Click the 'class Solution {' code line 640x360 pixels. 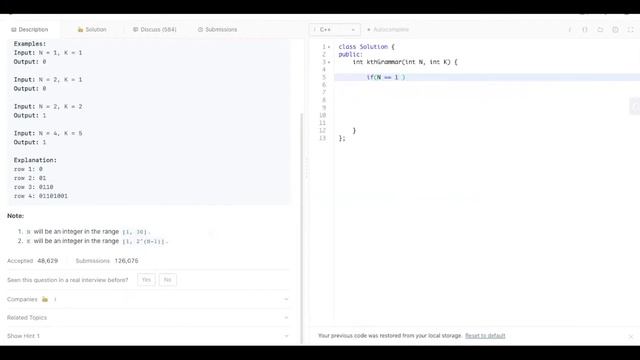(x=366, y=47)
